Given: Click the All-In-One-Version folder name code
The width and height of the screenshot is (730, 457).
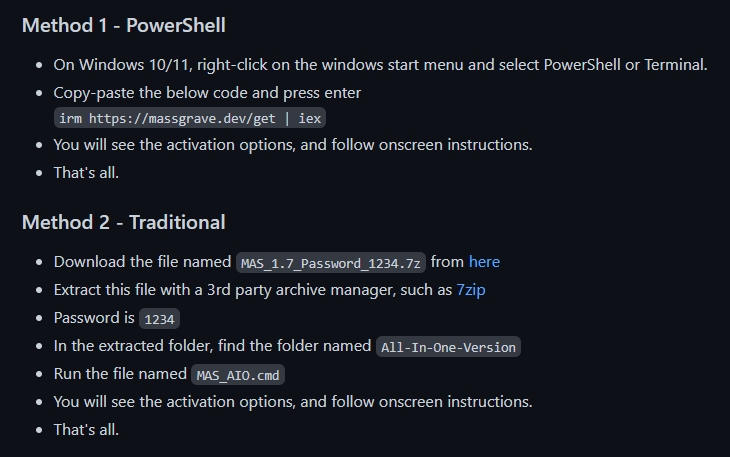Looking at the screenshot, I should tap(448, 347).
